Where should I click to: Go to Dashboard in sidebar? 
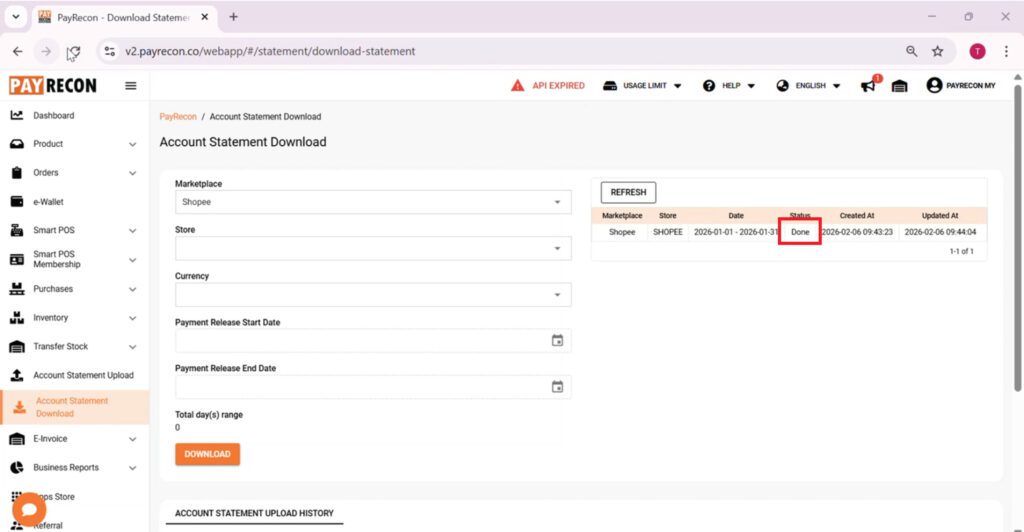point(54,116)
